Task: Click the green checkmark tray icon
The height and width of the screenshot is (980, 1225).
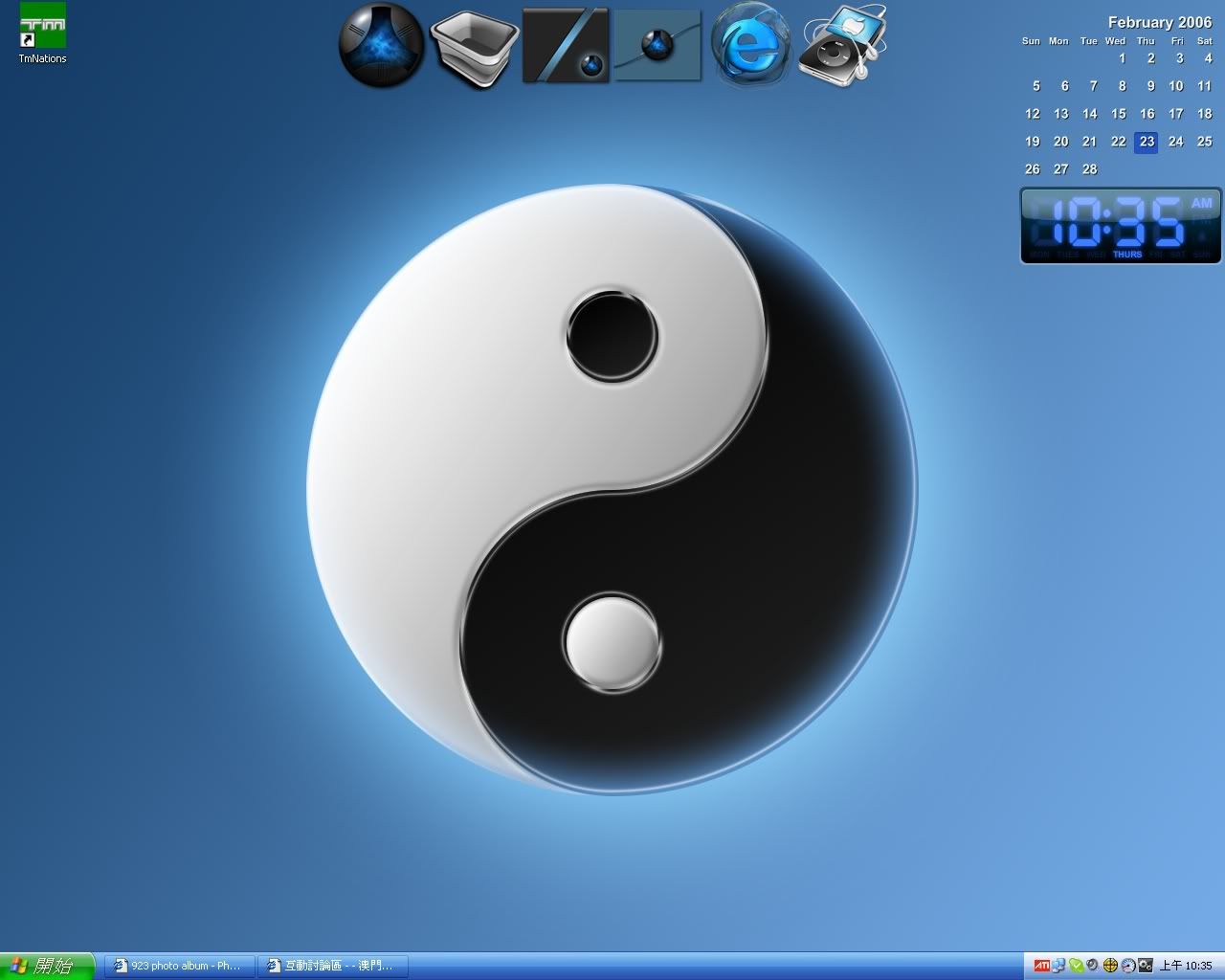Action: coord(1076,966)
